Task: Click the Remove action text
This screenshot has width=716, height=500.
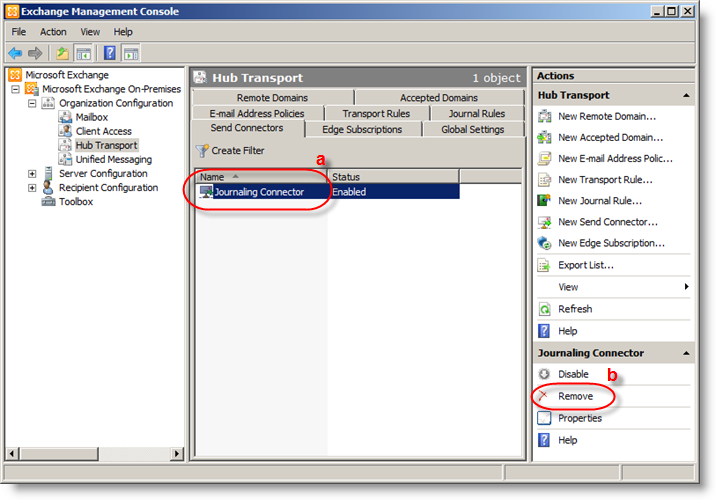Action: point(575,396)
